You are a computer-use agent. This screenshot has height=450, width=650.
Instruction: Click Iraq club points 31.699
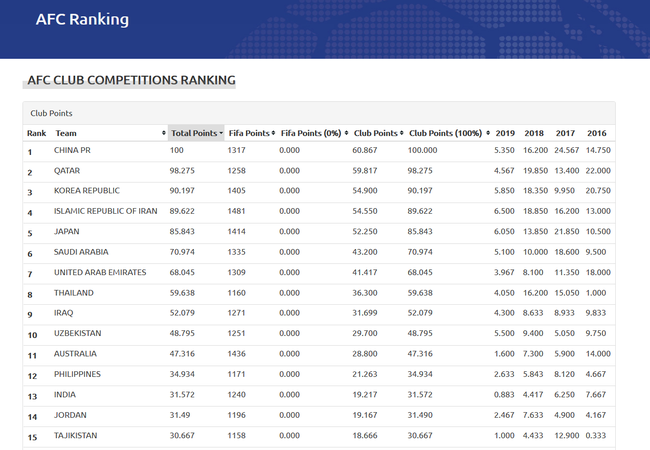[x=365, y=313]
